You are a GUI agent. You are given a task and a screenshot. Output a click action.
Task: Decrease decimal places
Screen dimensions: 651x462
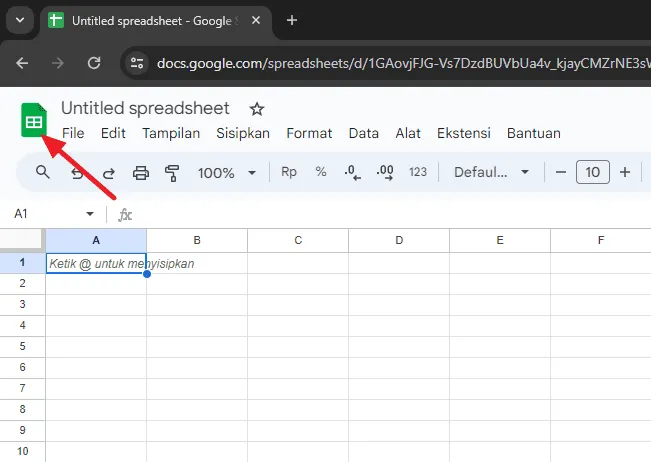click(x=352, y=172)
